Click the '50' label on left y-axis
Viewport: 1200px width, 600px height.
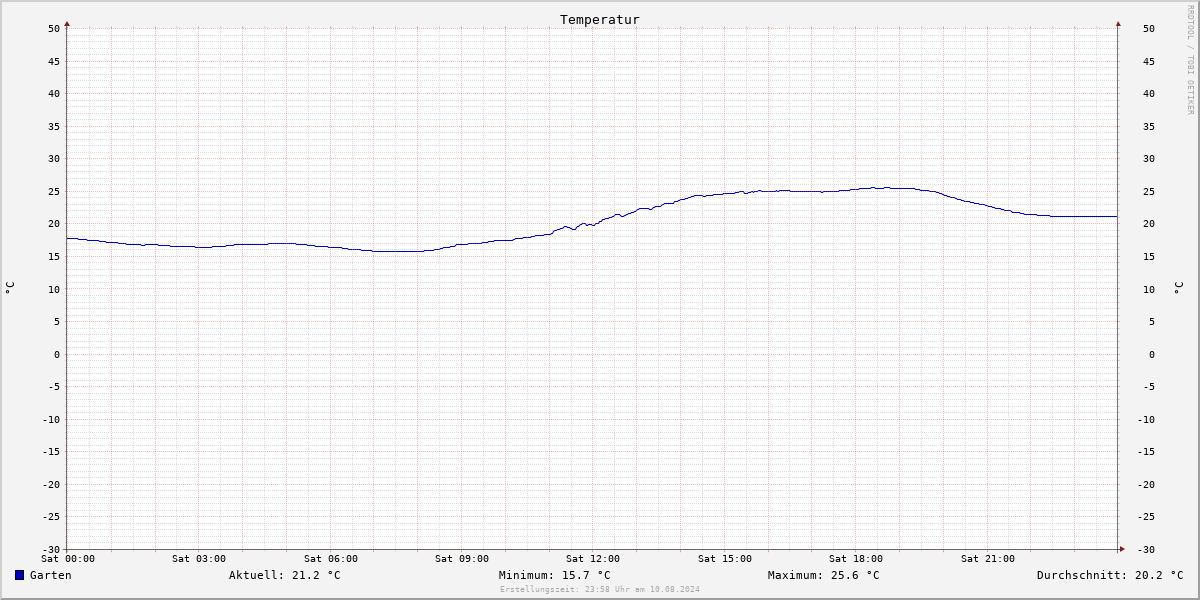coord(54,29)
